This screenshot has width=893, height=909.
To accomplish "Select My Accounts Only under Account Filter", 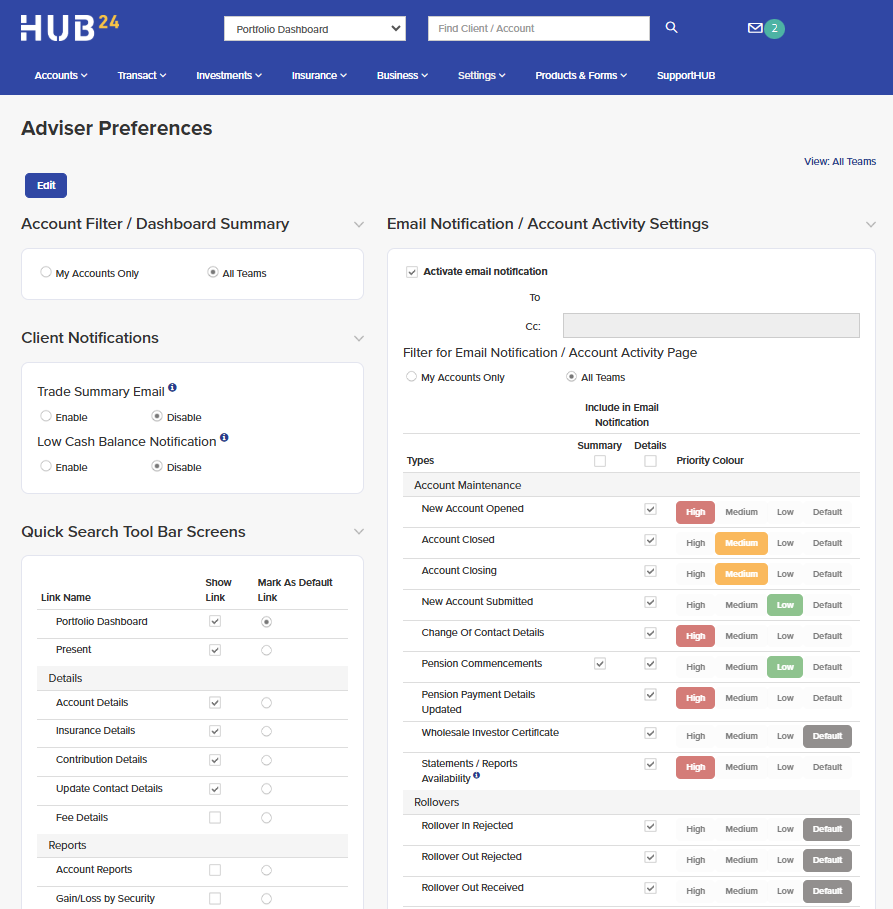I will tap(46, 272).
